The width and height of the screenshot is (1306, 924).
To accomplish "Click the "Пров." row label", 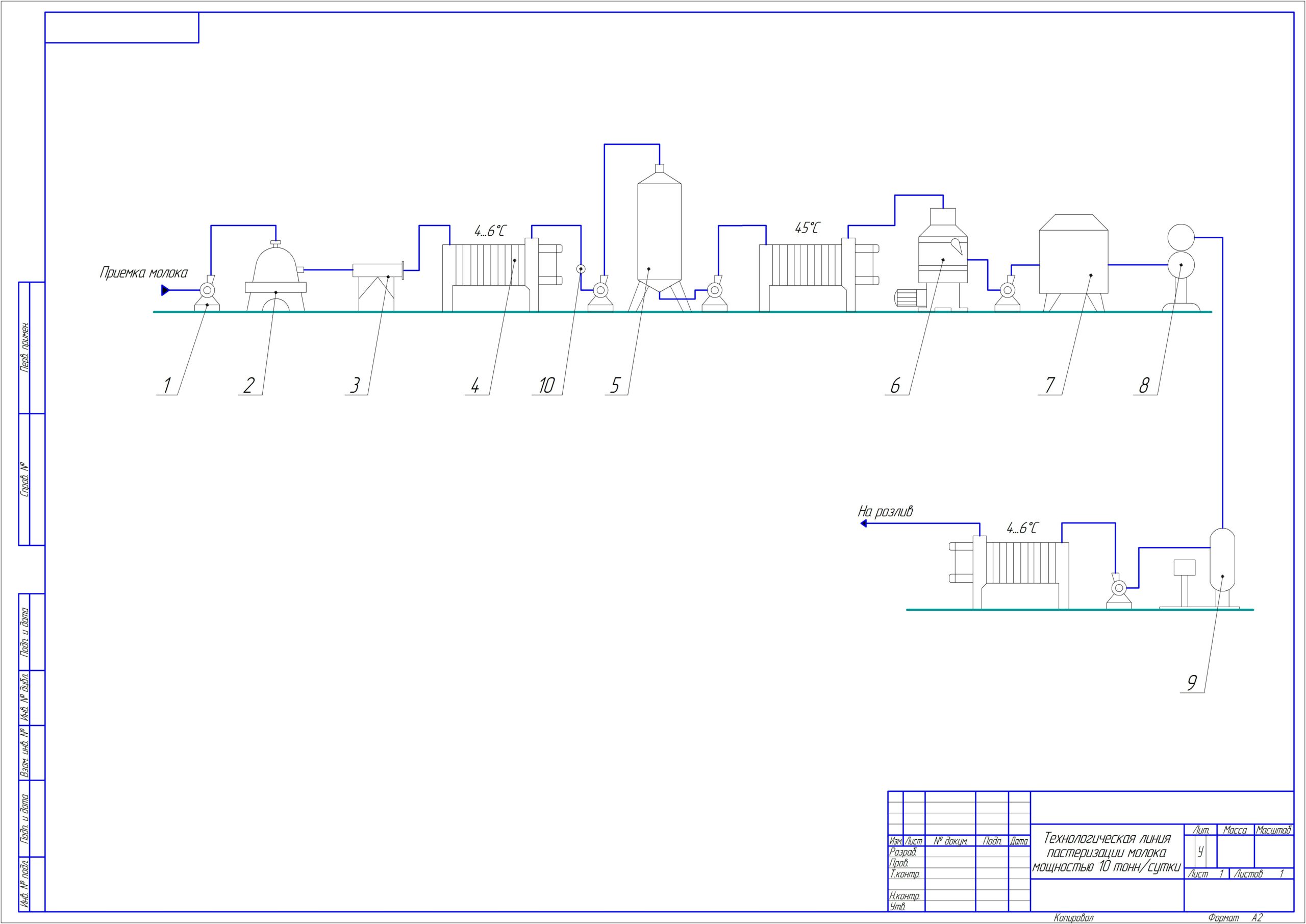I will click(x=899, y=863).
